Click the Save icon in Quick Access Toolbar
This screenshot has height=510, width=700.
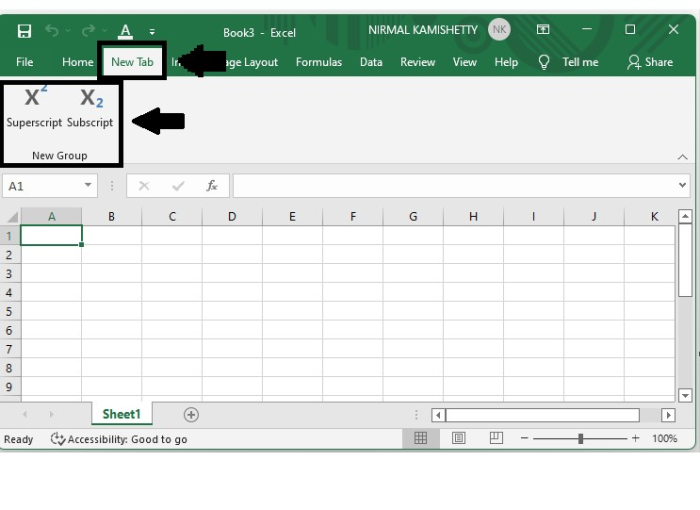pyautogui.click(x=24, y=31)
